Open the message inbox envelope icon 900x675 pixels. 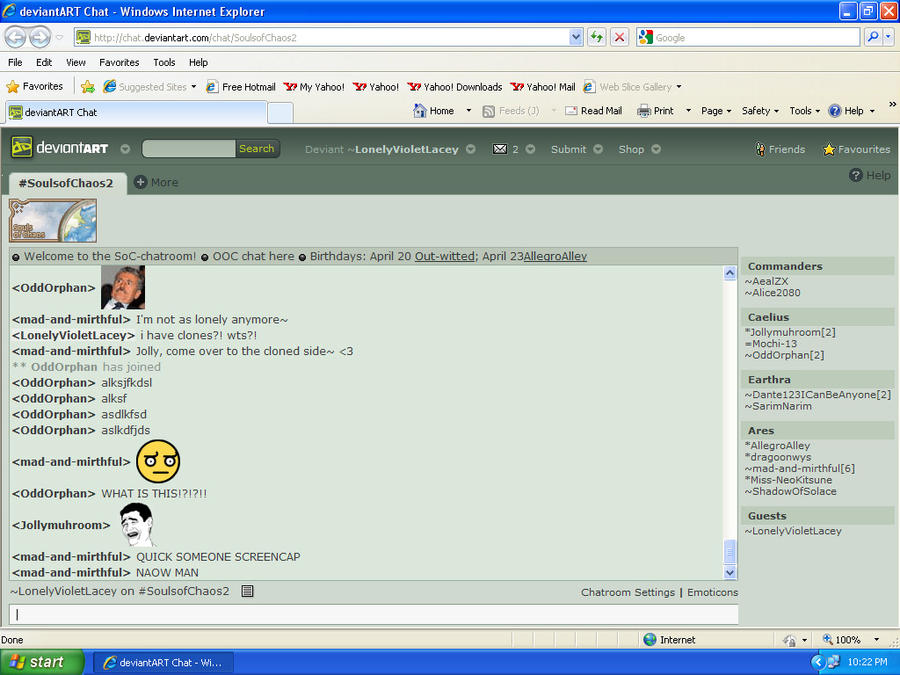coord(497,148)
